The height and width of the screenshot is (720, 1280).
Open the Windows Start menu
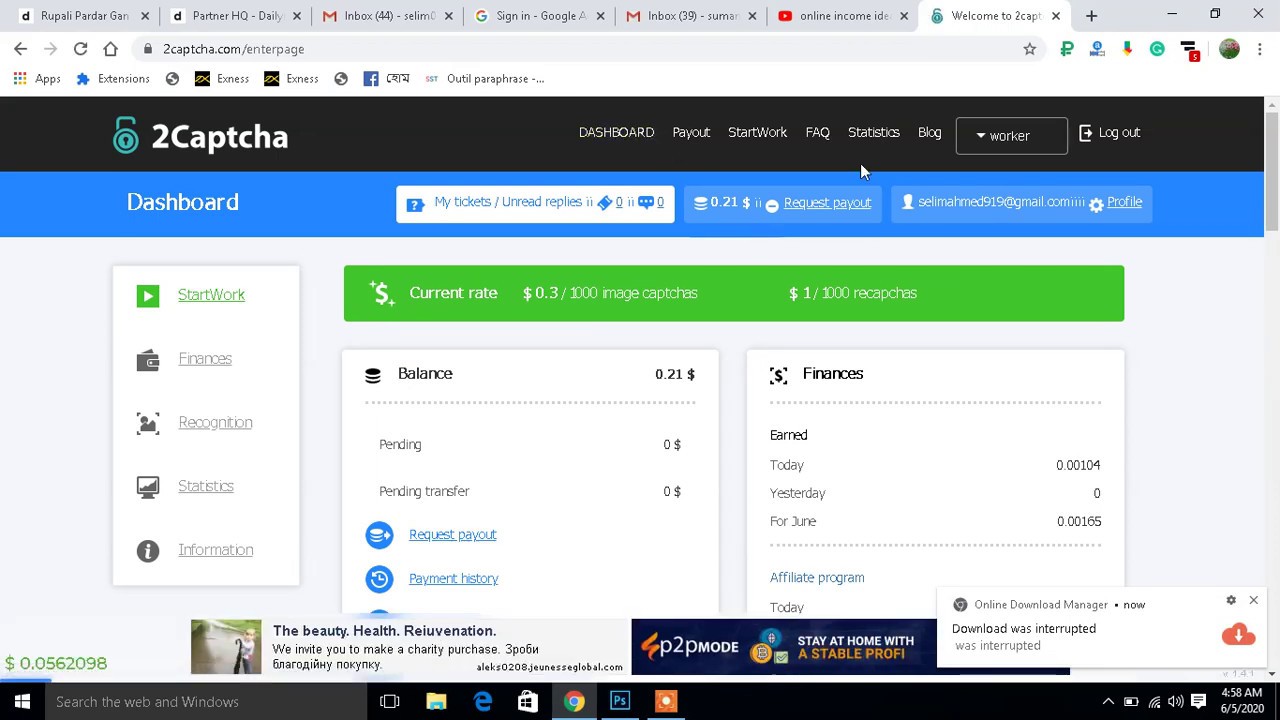tap(22, 701)
